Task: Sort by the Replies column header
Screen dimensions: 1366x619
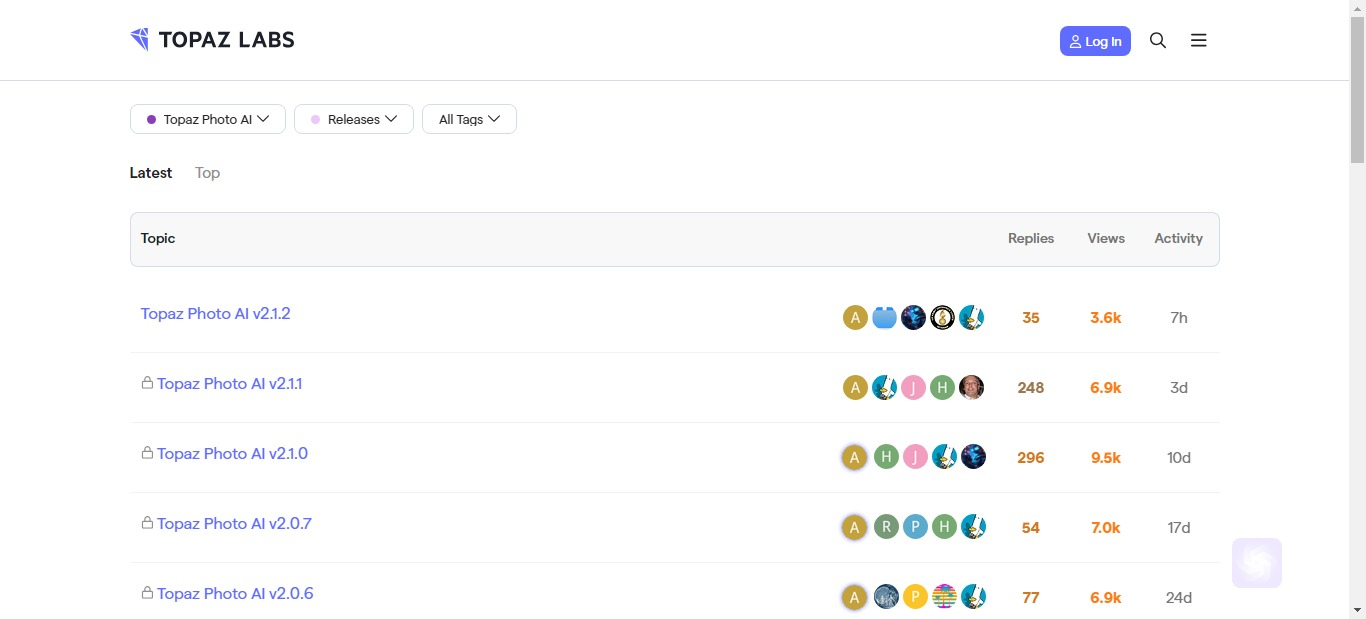Action: point(1031,239)
